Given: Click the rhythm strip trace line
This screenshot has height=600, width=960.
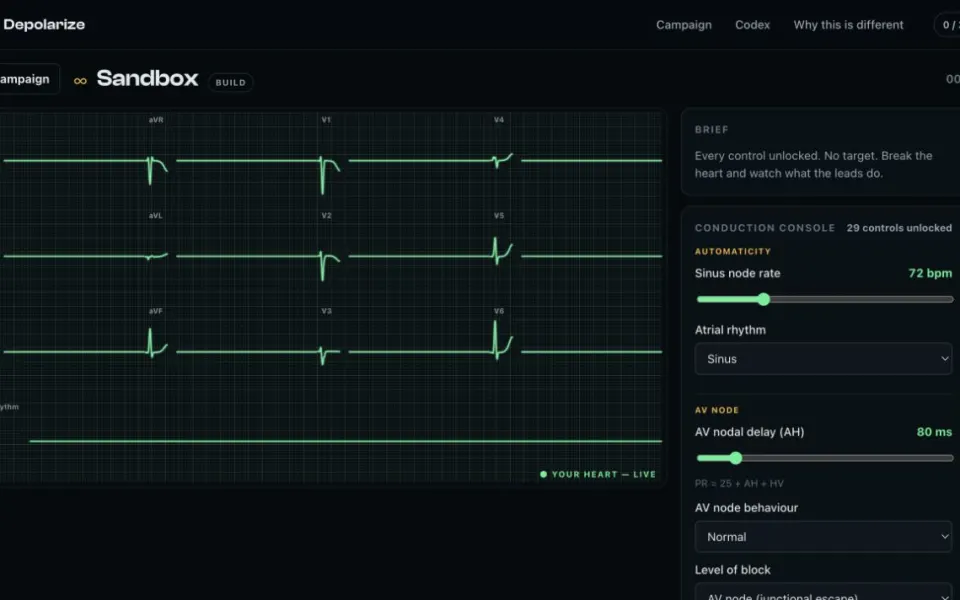Looking at the screenshot, I should coord(345,441).
